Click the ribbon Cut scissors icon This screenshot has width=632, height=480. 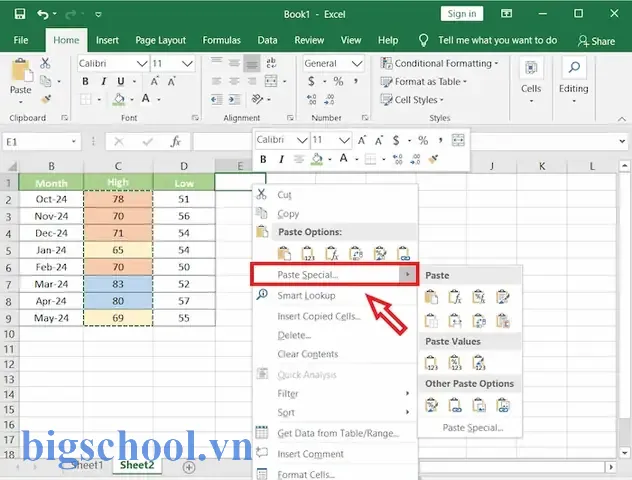coord(45,63)
